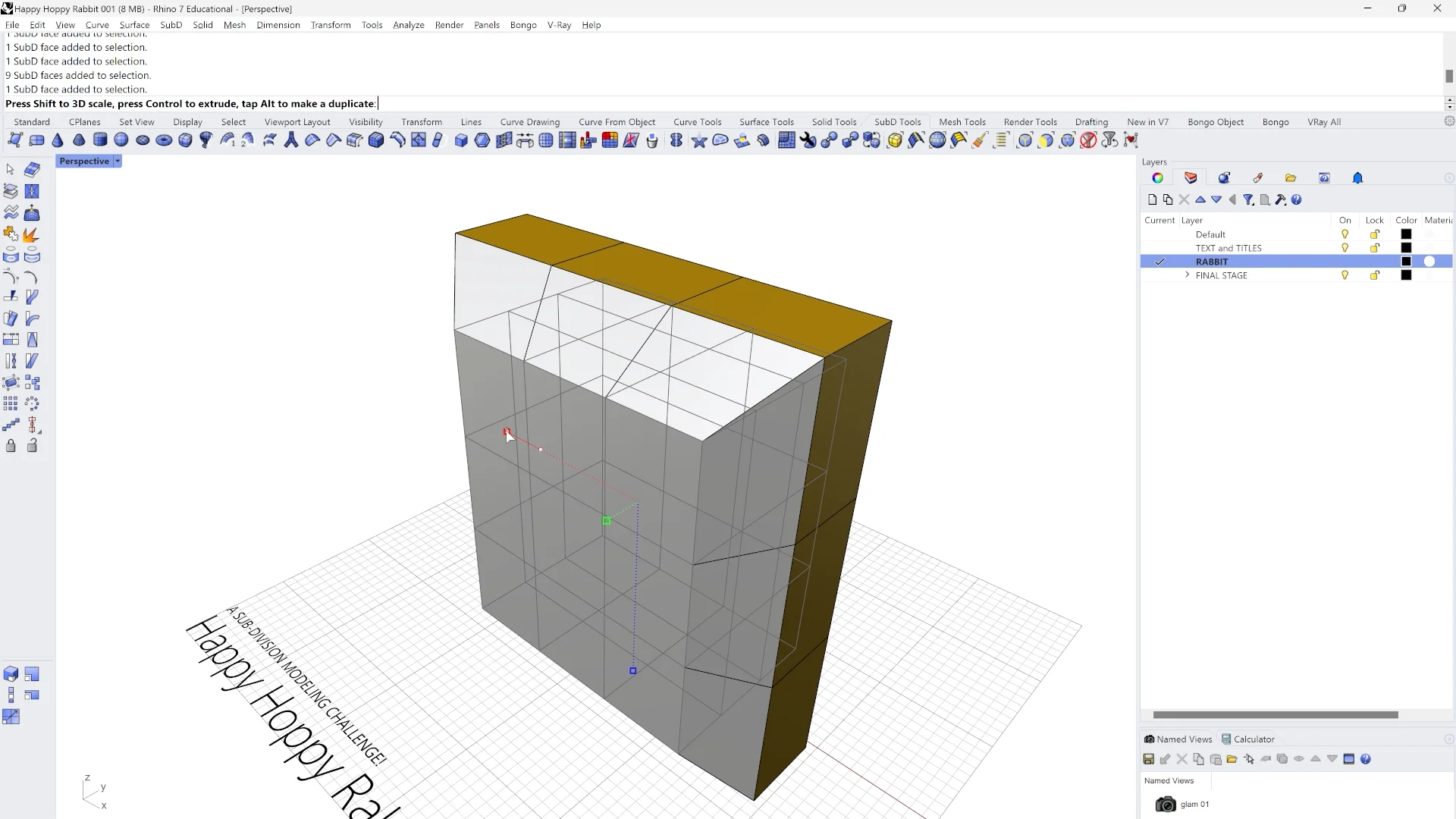
Task: Lock the FINAL STAGE layer
Action: (1374, 275)
